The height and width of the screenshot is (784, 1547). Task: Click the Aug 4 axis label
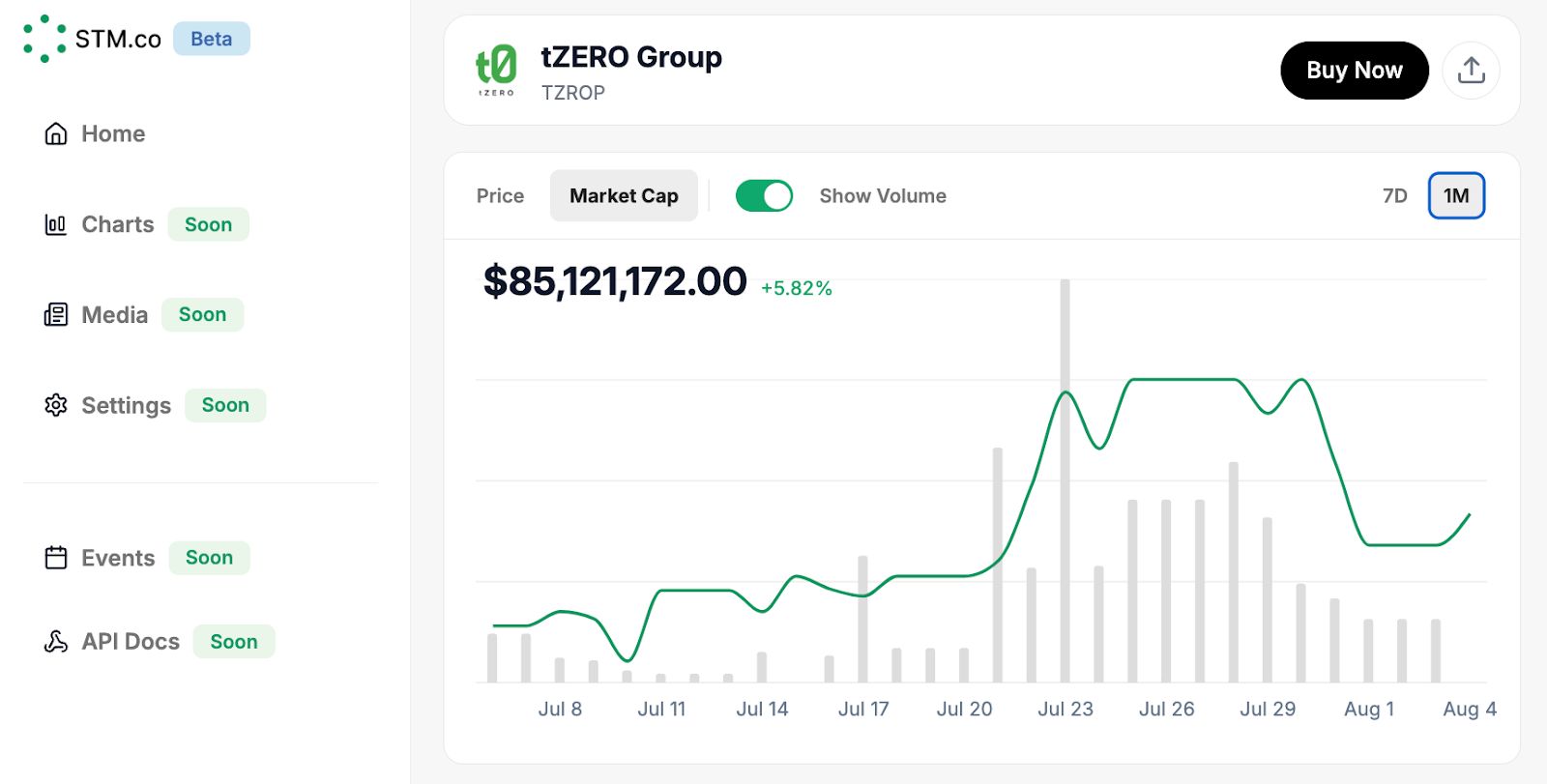tap(1470, 709)
